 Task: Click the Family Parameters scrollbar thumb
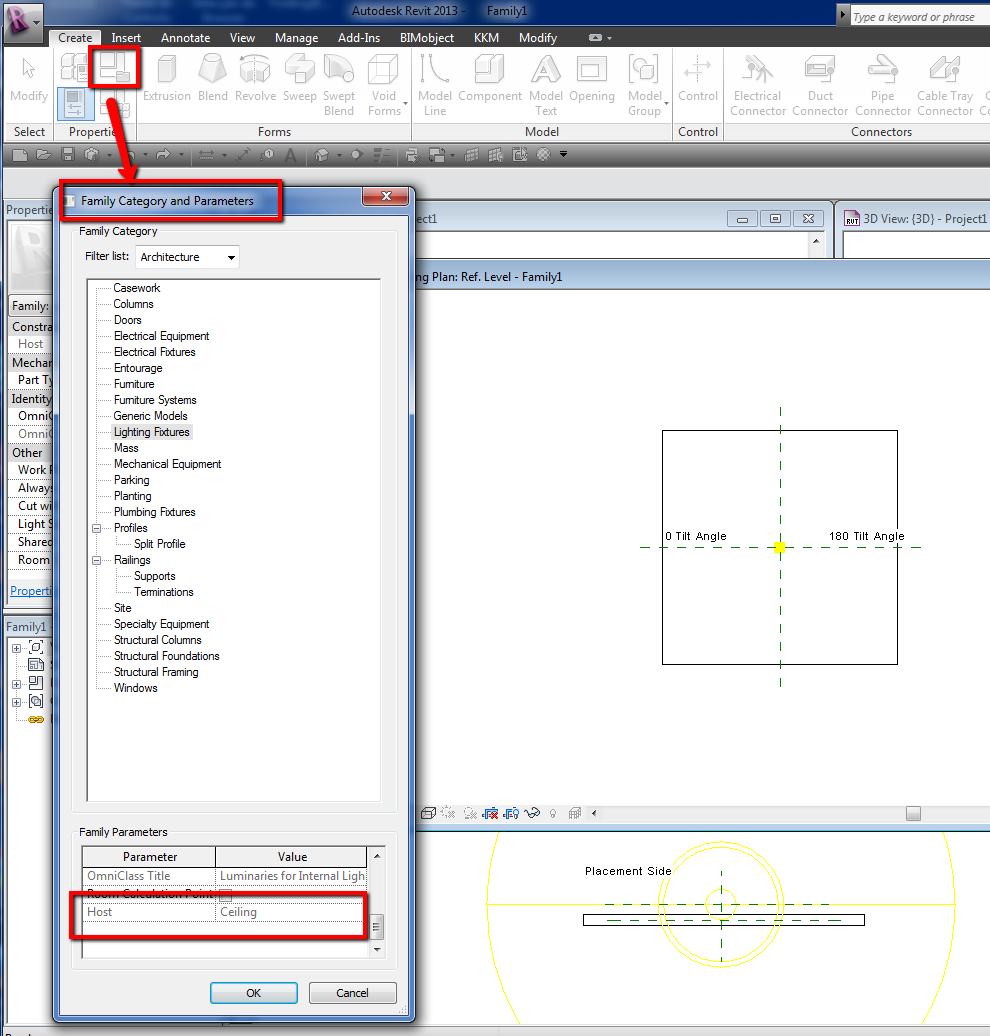point(376,926)
